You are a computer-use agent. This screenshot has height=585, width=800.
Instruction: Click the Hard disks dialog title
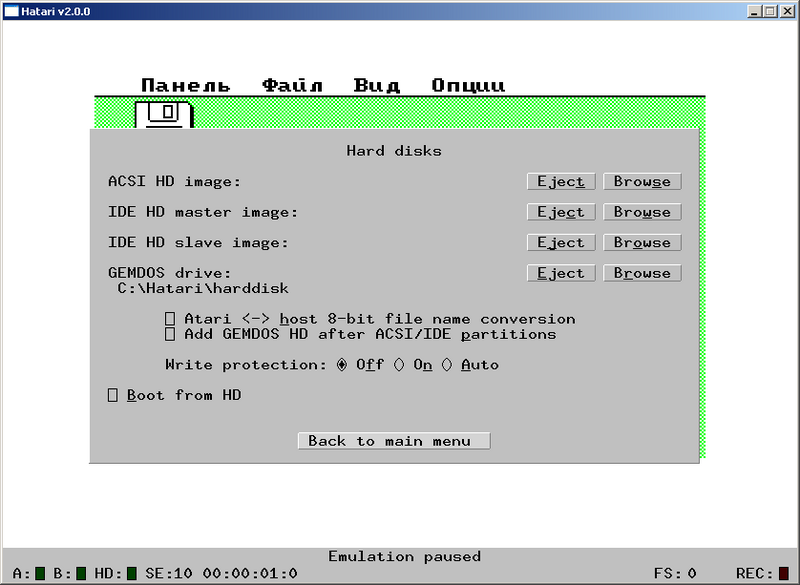394,151
